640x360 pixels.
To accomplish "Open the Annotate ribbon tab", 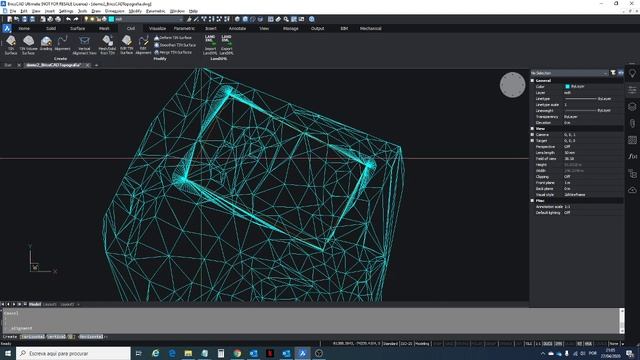I will (x=237, y=29).
